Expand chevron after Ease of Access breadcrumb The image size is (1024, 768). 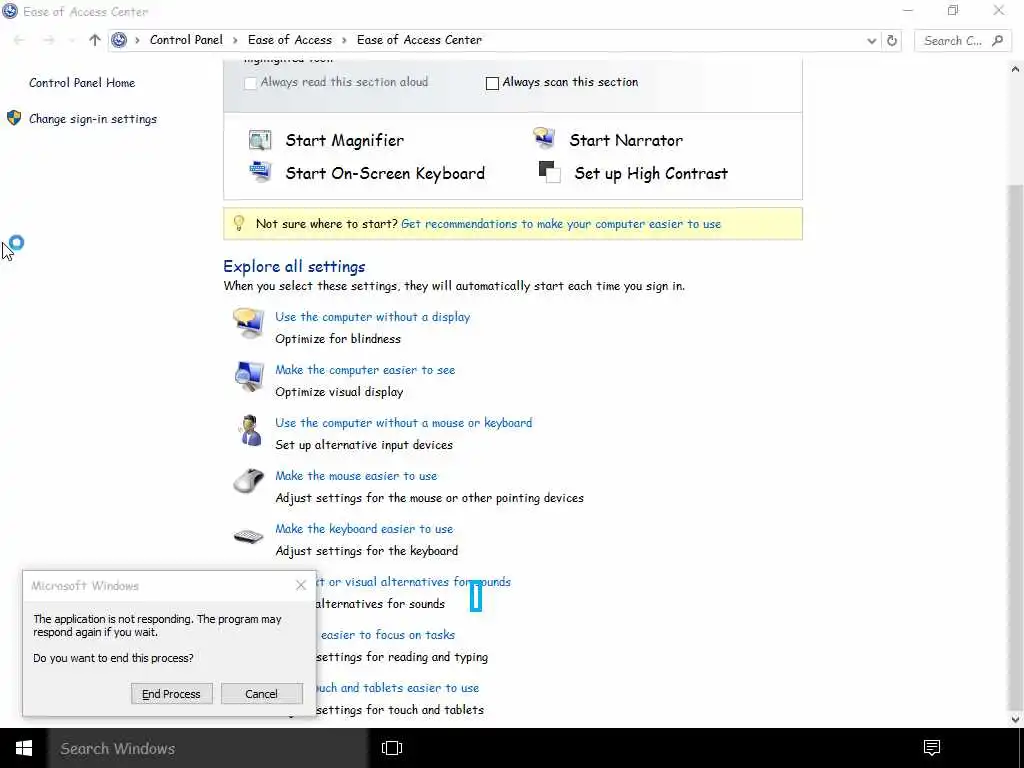point(344,40)
